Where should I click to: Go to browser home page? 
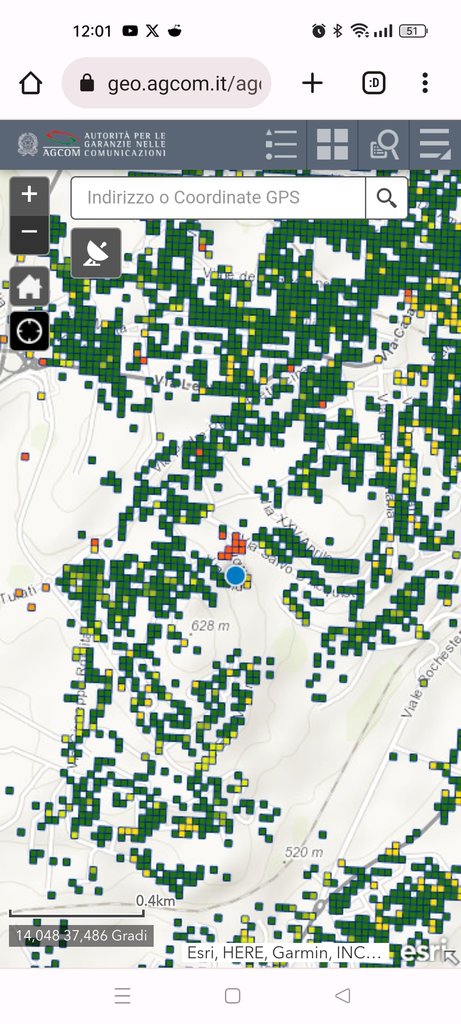31,83
